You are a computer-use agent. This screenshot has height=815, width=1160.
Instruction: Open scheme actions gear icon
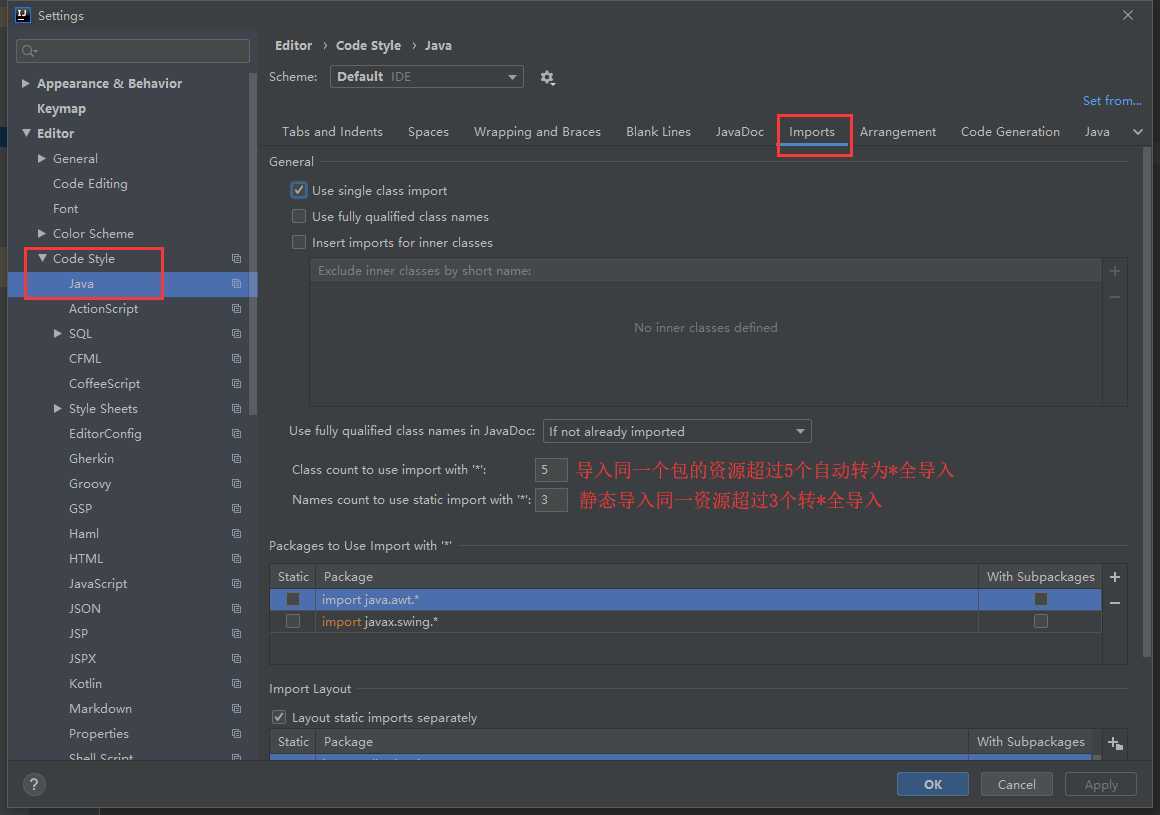click(x=547, y=78)
